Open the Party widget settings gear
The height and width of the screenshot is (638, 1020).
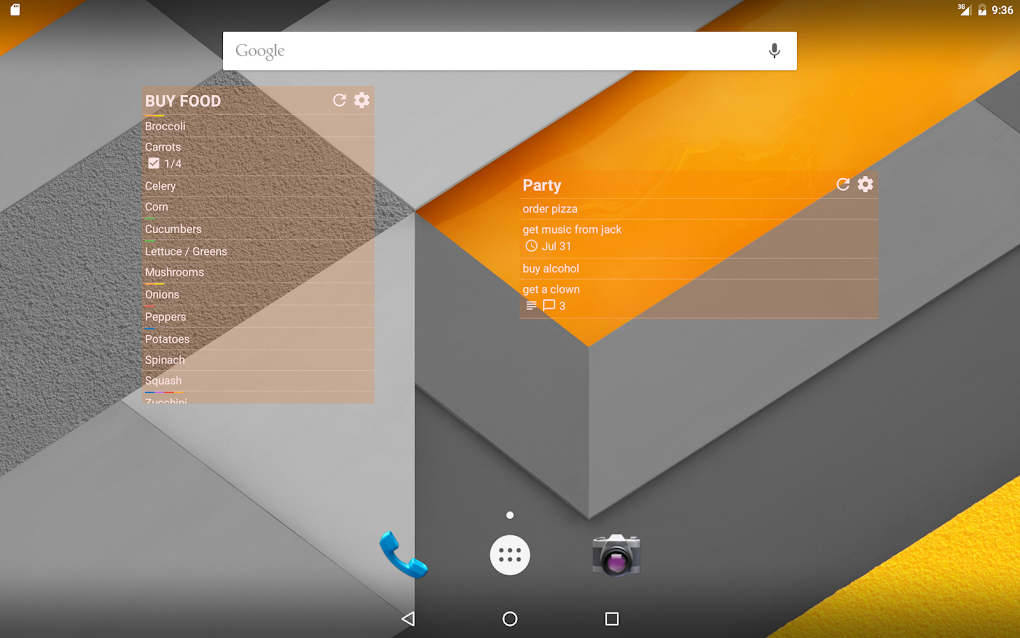pyautogui.click(x=865, y=184)
